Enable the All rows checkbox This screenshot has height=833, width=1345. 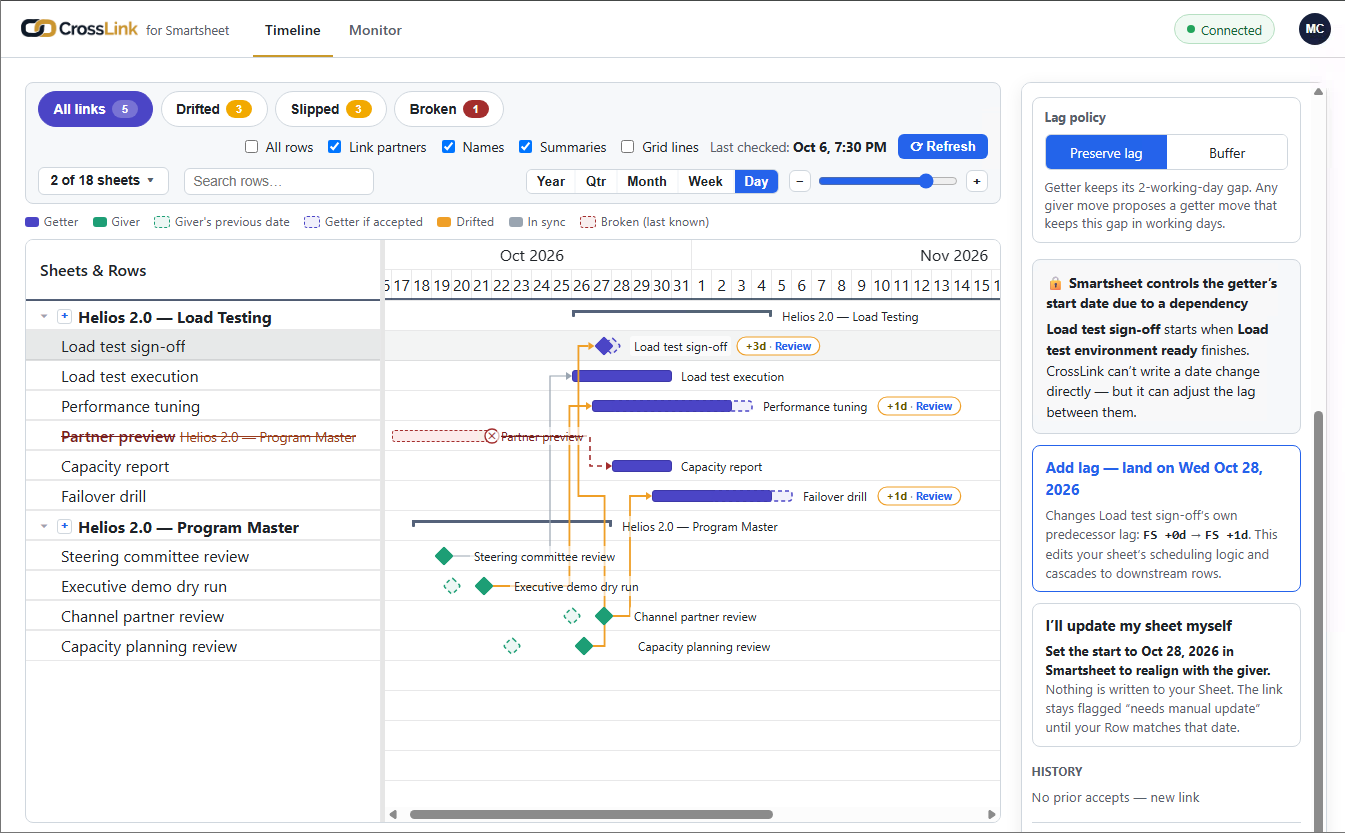point(252,147)
